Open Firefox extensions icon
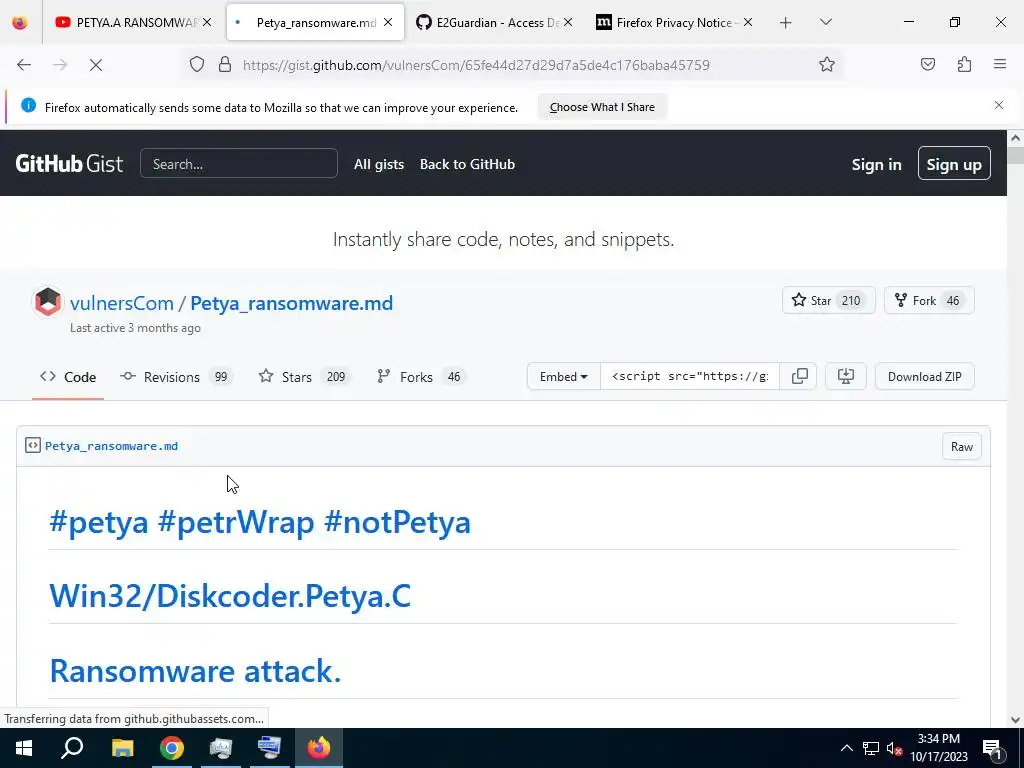 click(x=964, y=64)
